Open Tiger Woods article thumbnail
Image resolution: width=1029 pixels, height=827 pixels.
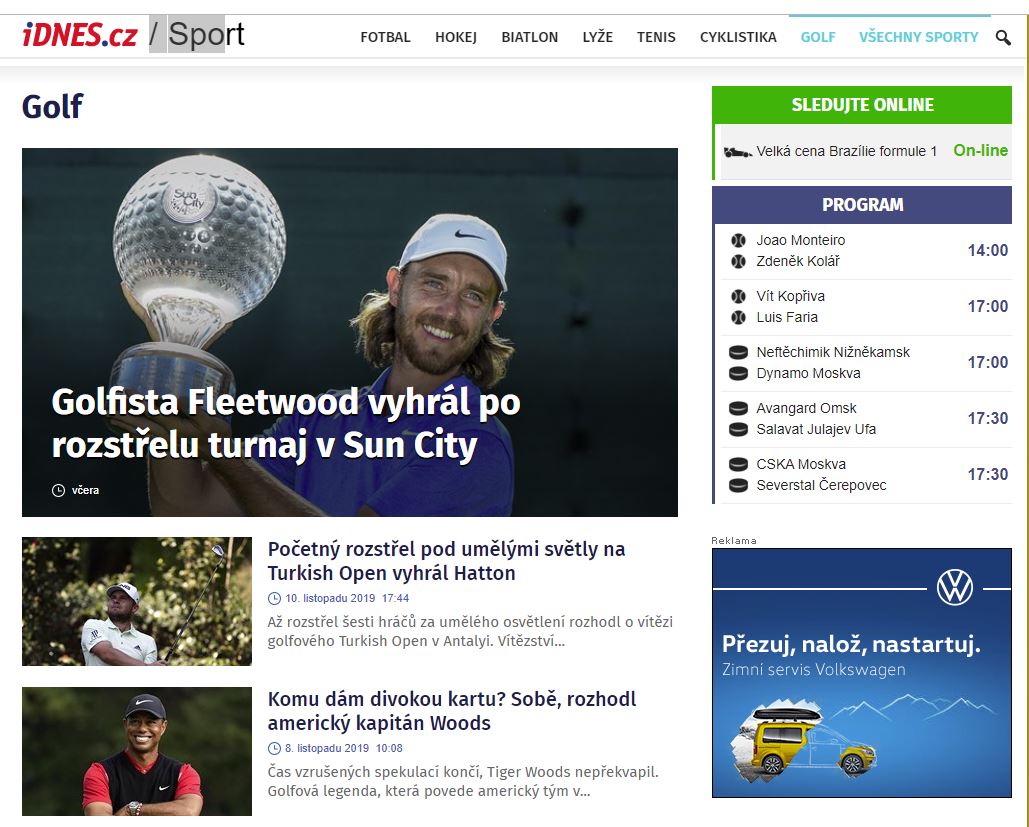pos(137,752)
